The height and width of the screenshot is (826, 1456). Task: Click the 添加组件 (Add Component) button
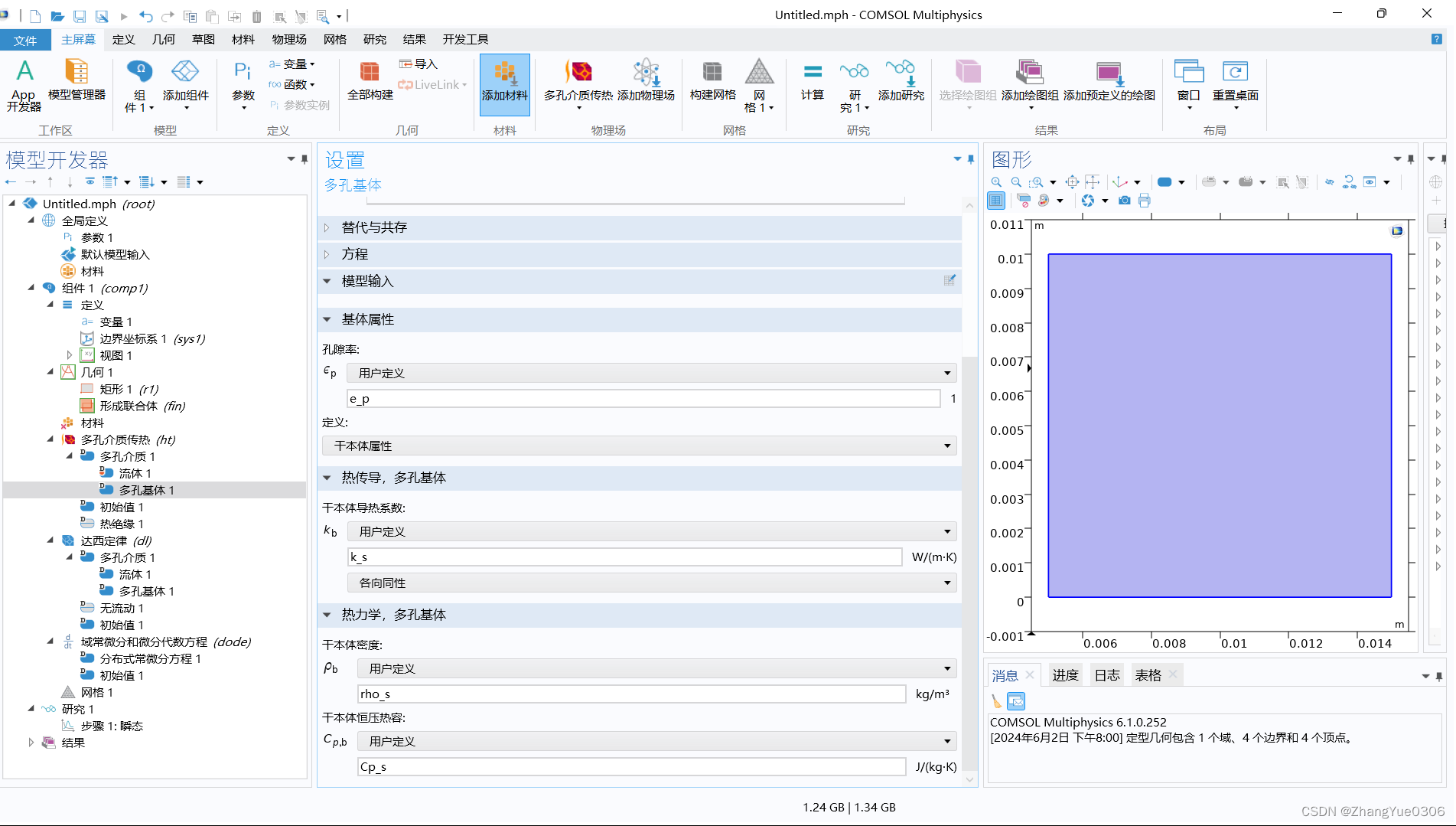[x=185, y=84]
